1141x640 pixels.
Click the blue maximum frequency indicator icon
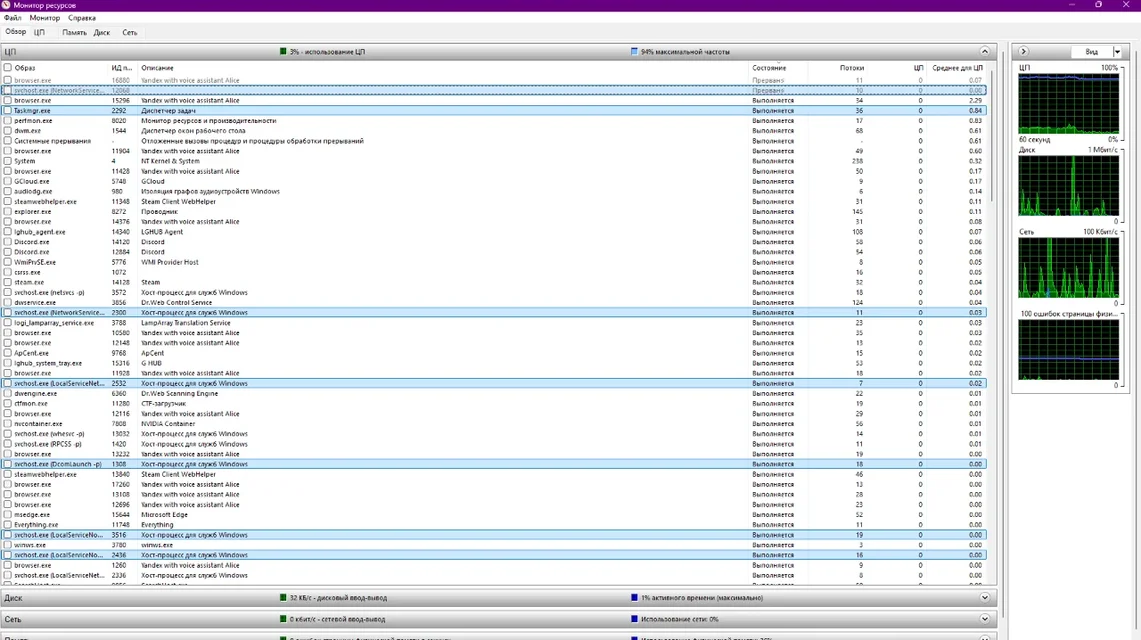(631, 51)
